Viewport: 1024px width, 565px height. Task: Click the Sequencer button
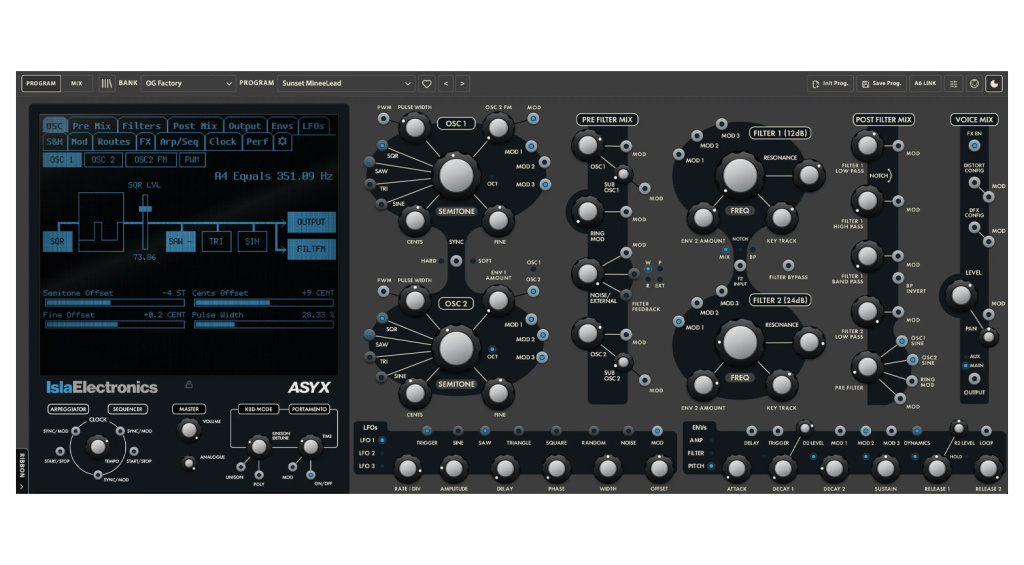coord(127,409)
